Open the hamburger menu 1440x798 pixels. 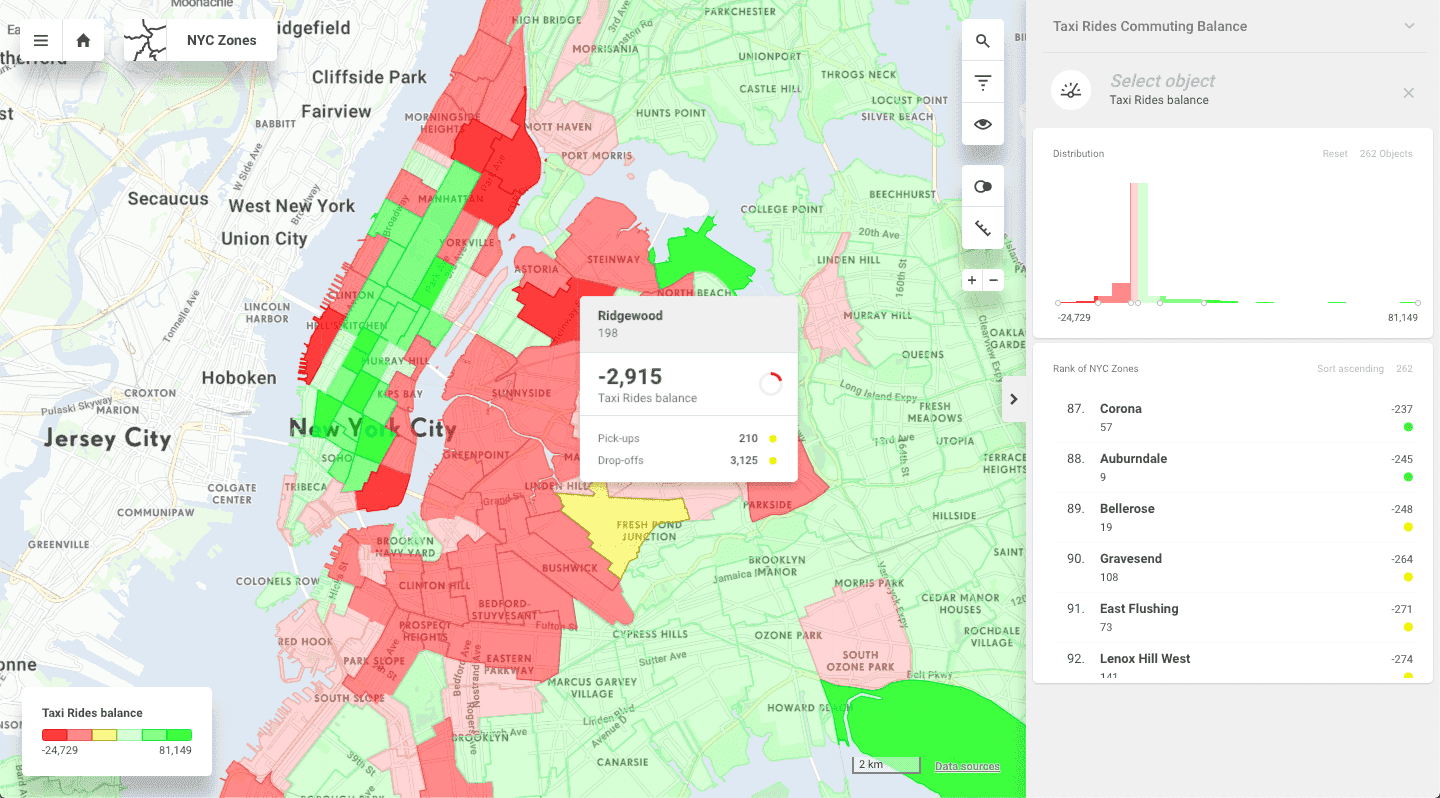point(41,40)
